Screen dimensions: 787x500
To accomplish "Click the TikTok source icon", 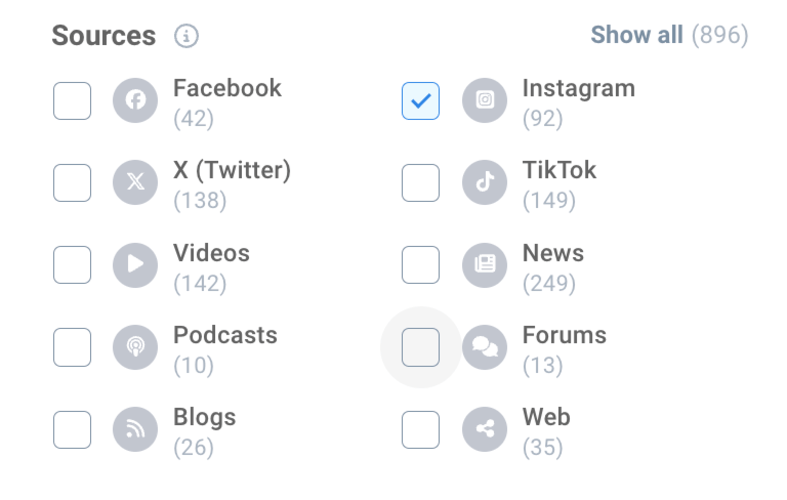I will tap(485, 183).
